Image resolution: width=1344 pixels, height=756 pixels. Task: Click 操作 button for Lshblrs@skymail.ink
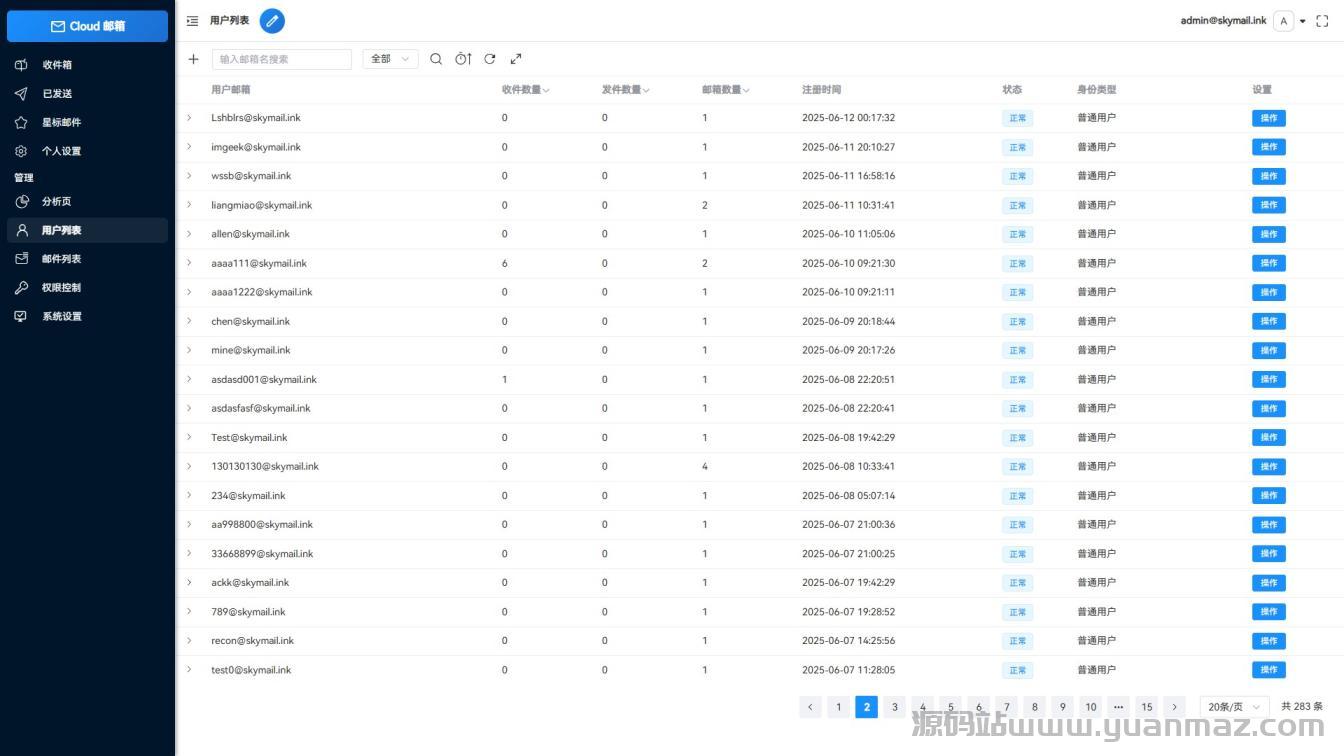(1268, 118)
